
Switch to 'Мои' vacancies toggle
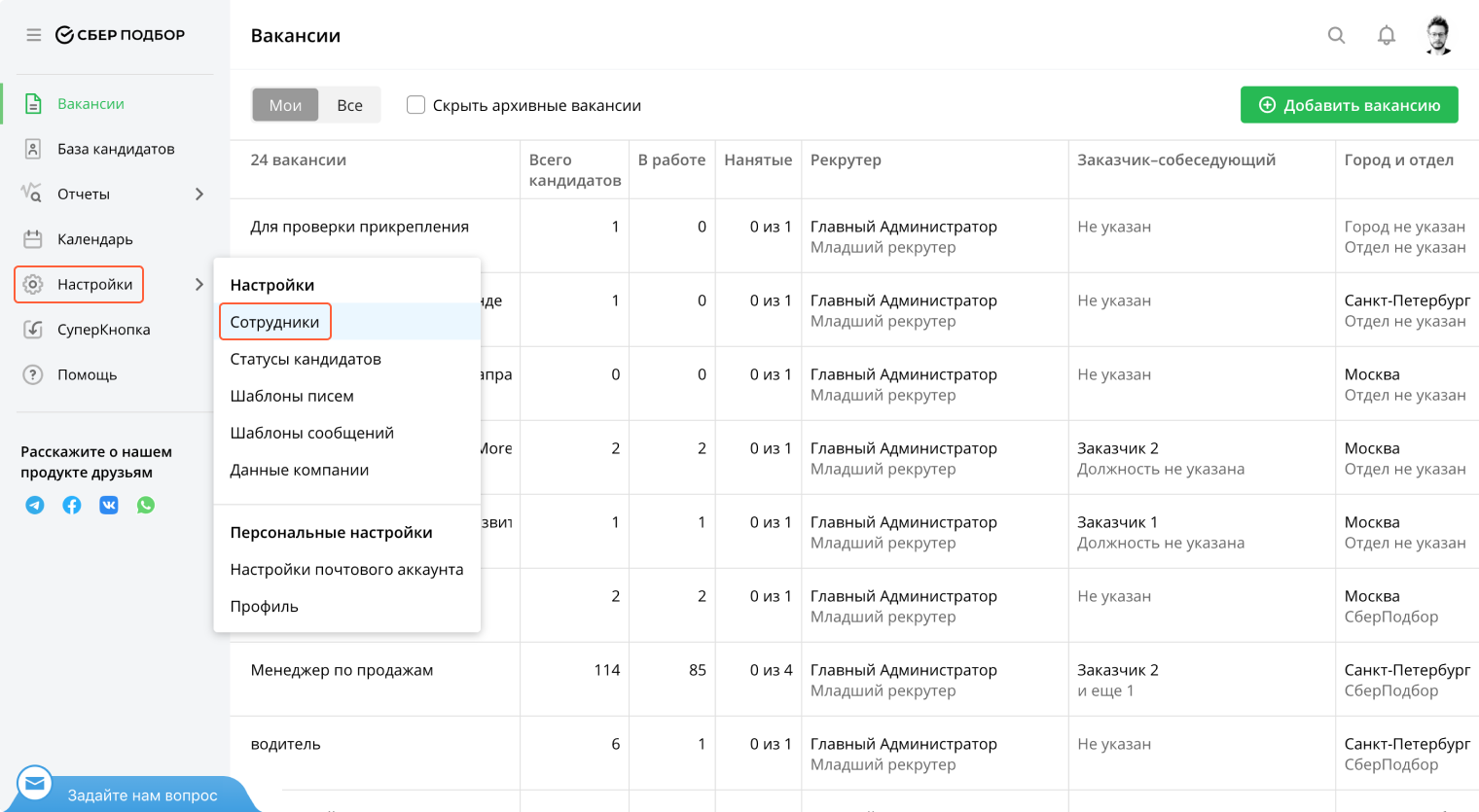(285, 105)
